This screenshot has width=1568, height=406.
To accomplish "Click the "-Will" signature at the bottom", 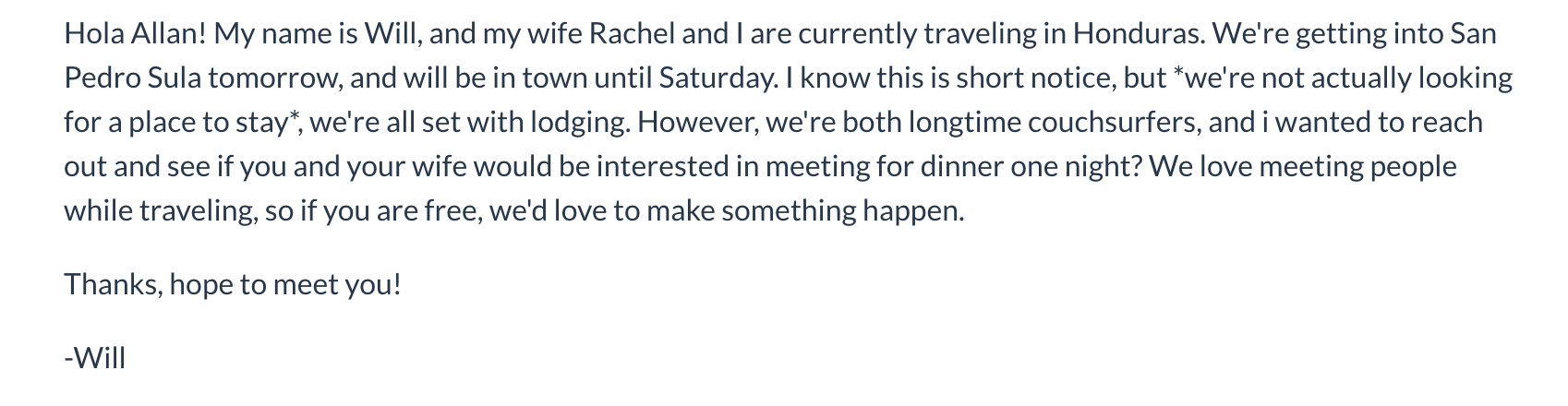I will click(x=94, y=358).
